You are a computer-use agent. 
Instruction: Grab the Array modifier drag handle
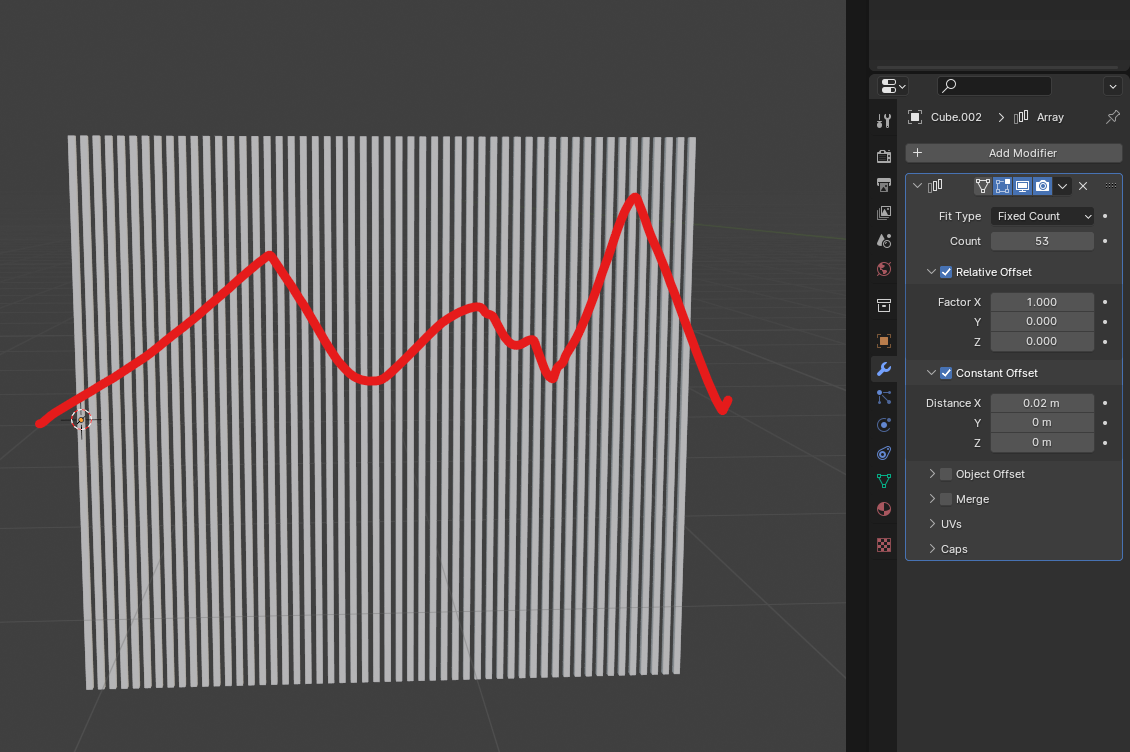1111,185
